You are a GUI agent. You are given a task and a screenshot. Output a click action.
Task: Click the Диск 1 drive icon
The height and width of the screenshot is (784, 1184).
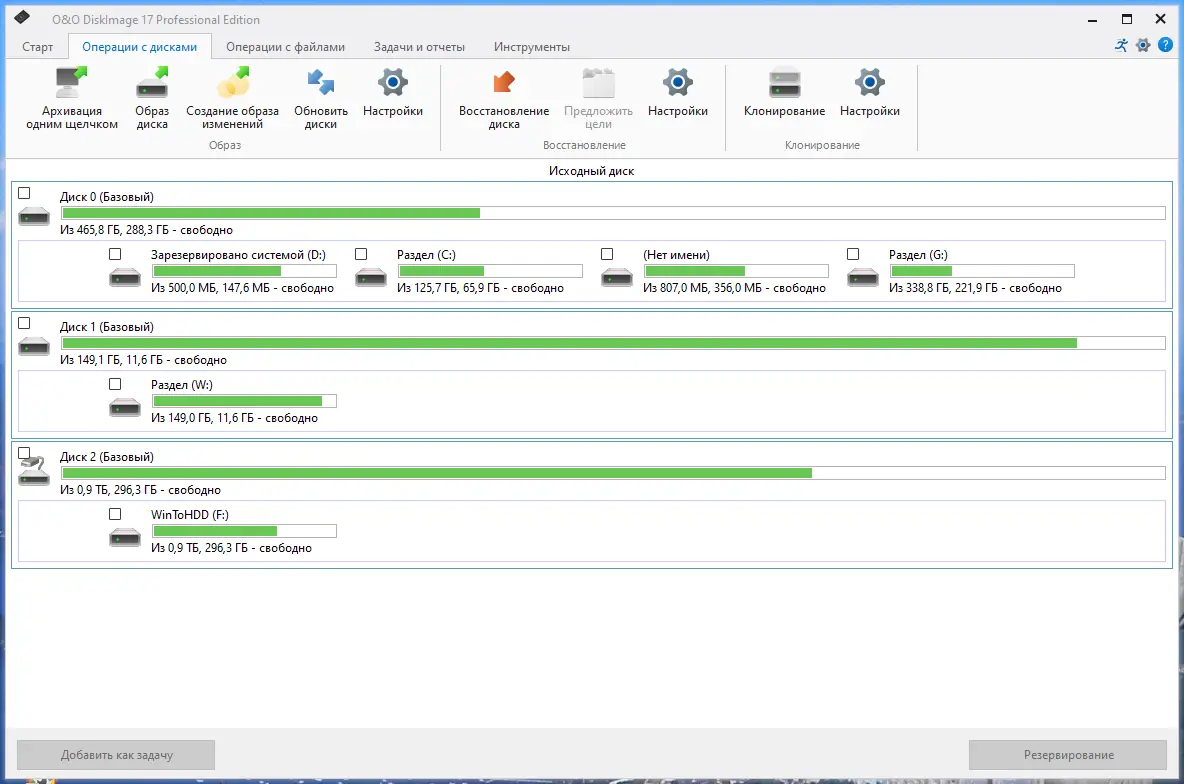[x=34, y=347]
